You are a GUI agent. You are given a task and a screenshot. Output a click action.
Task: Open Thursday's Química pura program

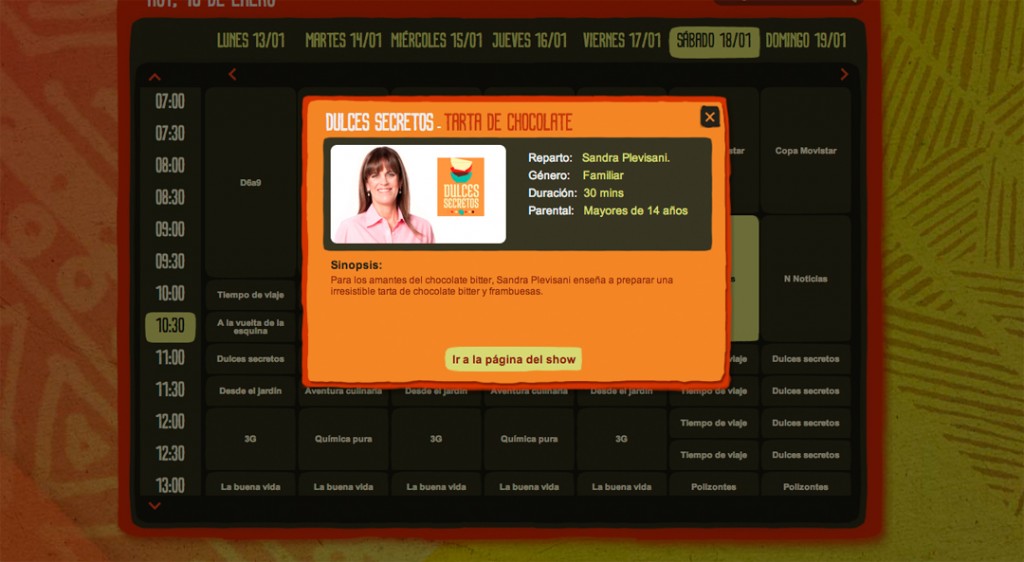pyautogui.click(x=529, y=439)
